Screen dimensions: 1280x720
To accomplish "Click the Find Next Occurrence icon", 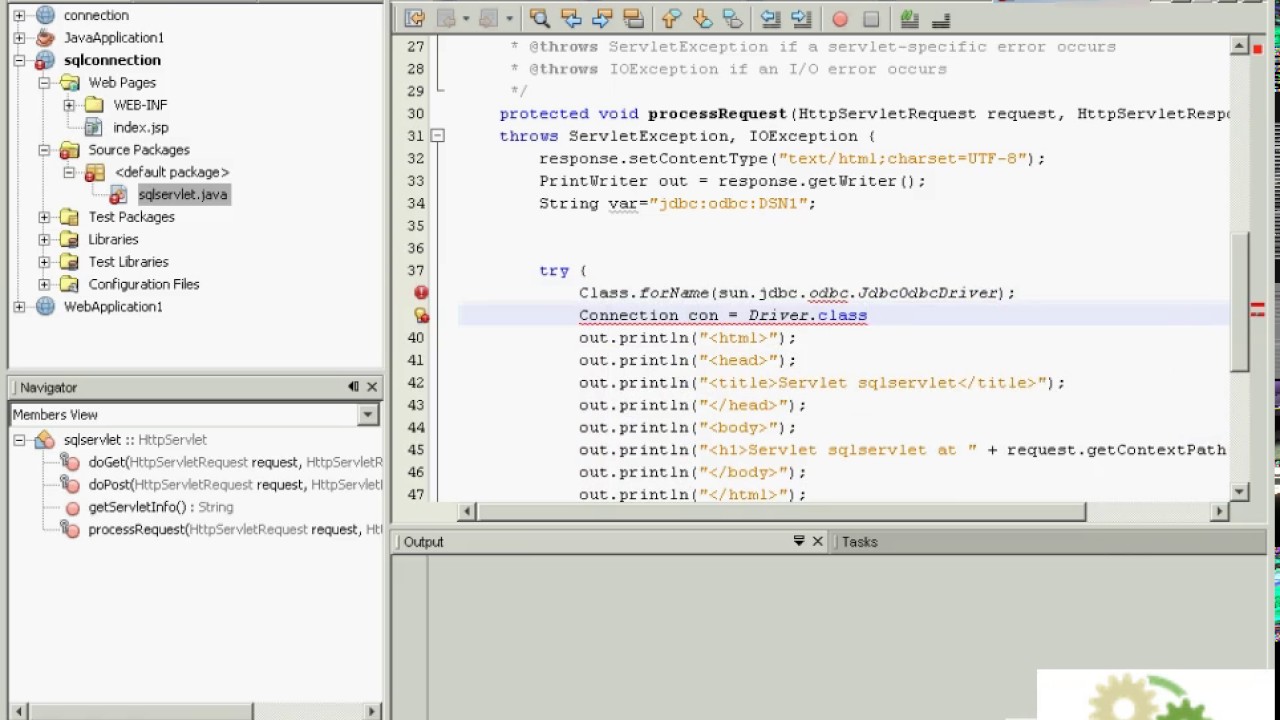I will 602,19.
